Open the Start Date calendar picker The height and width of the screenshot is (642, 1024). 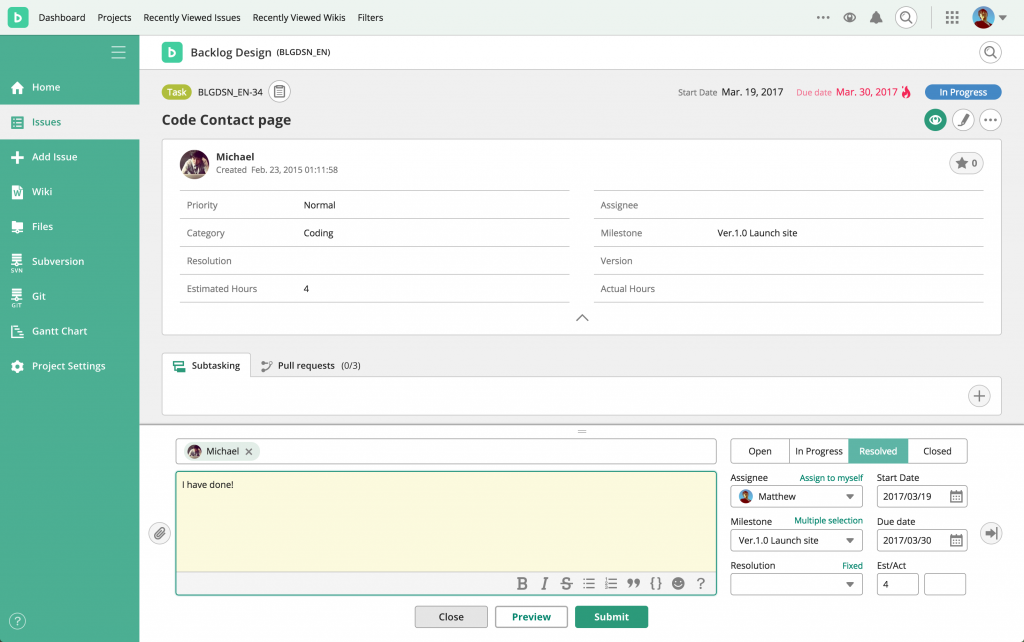(x=956, y=496)
